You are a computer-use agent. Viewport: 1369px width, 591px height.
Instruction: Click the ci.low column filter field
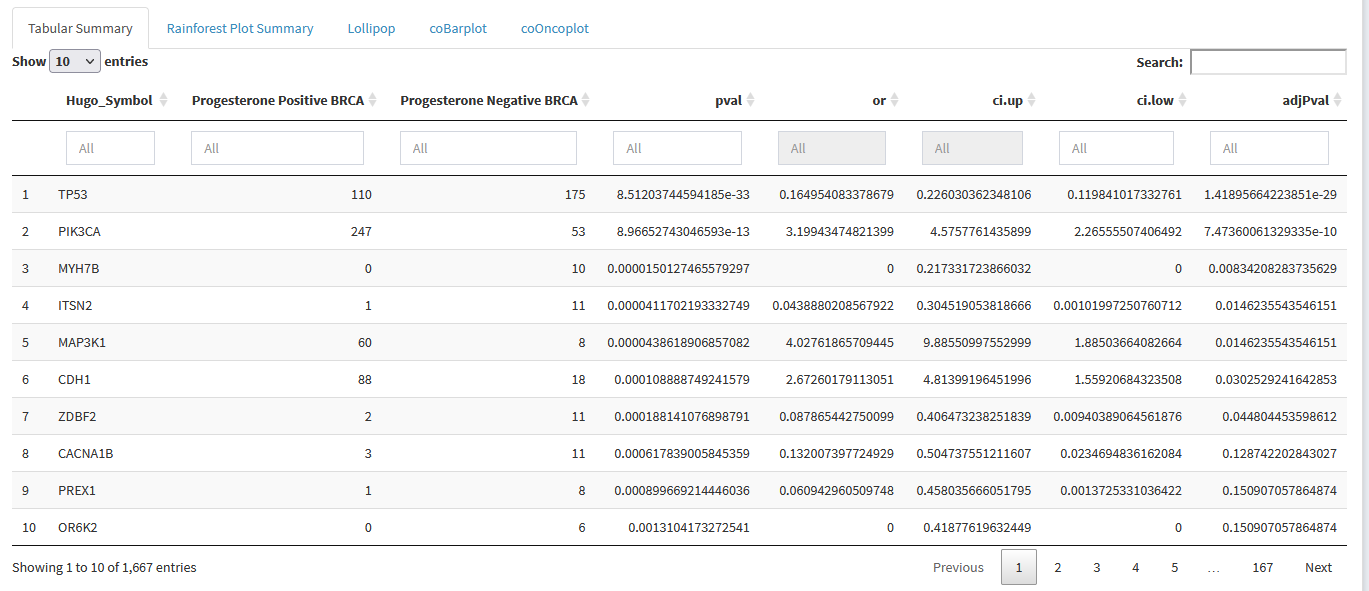point(1116,148)
